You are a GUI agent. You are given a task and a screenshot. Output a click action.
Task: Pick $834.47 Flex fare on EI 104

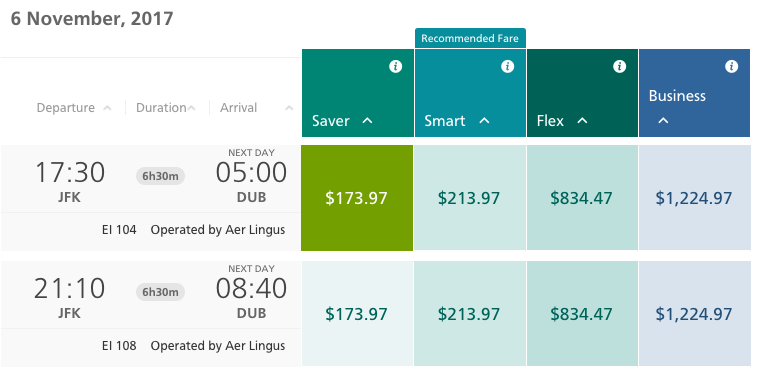[x=582, y=198]
